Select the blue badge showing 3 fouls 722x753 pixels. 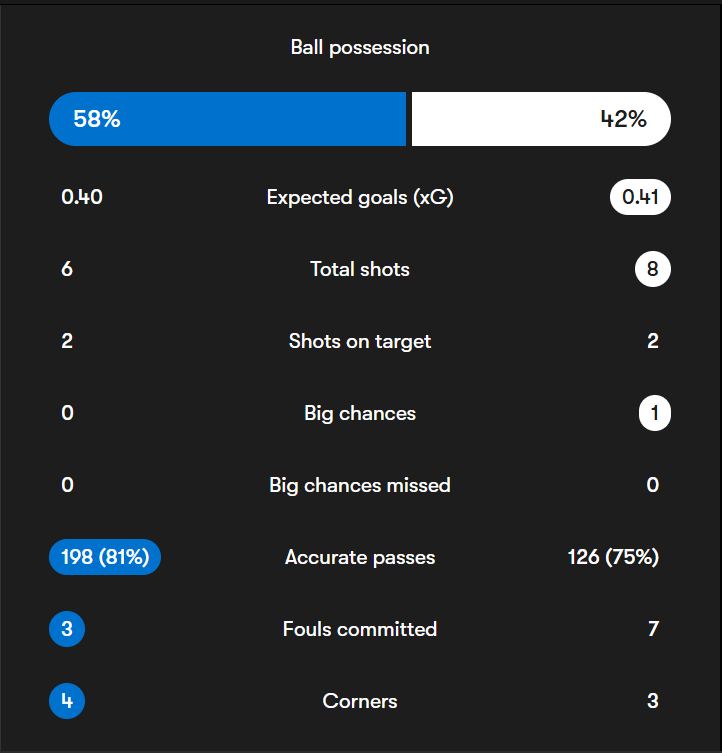tap(67, 629)
